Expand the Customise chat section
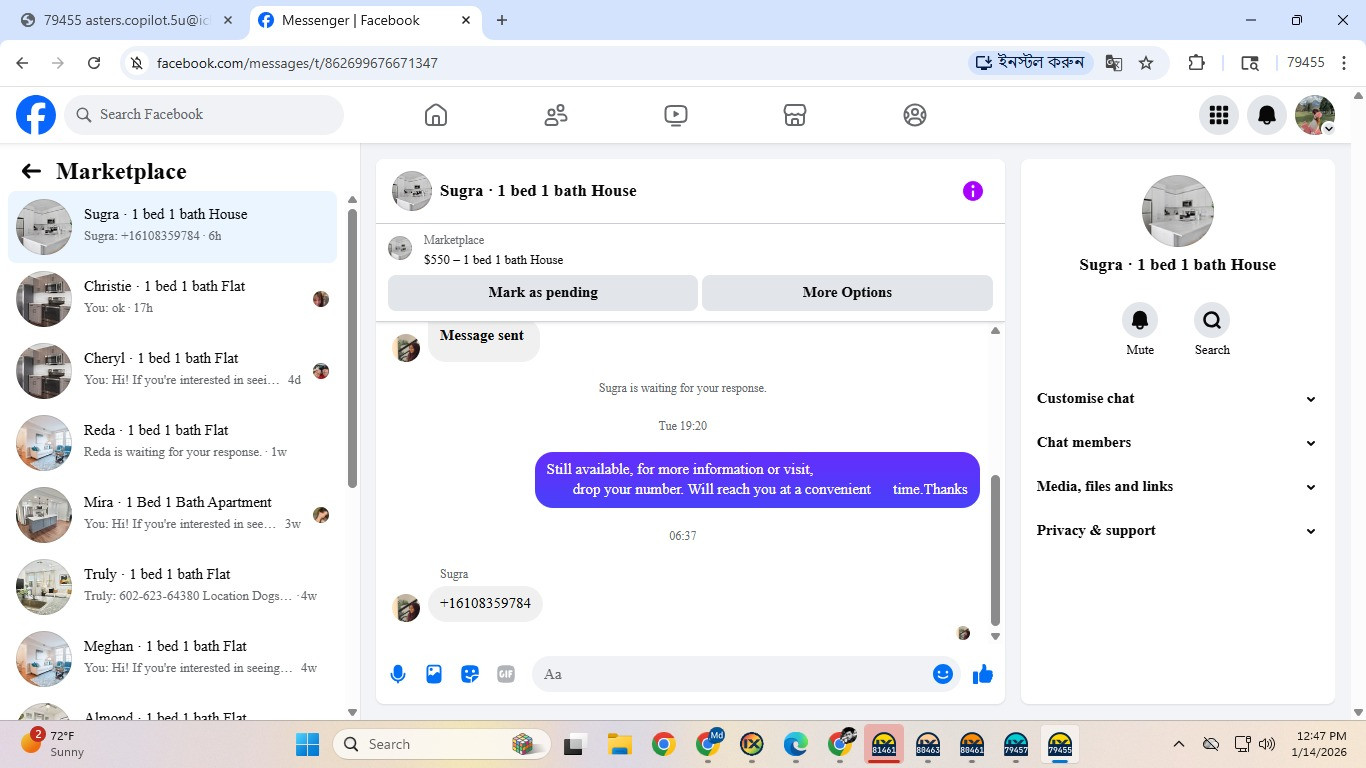1366x768 pixels. pos(1177,398)
